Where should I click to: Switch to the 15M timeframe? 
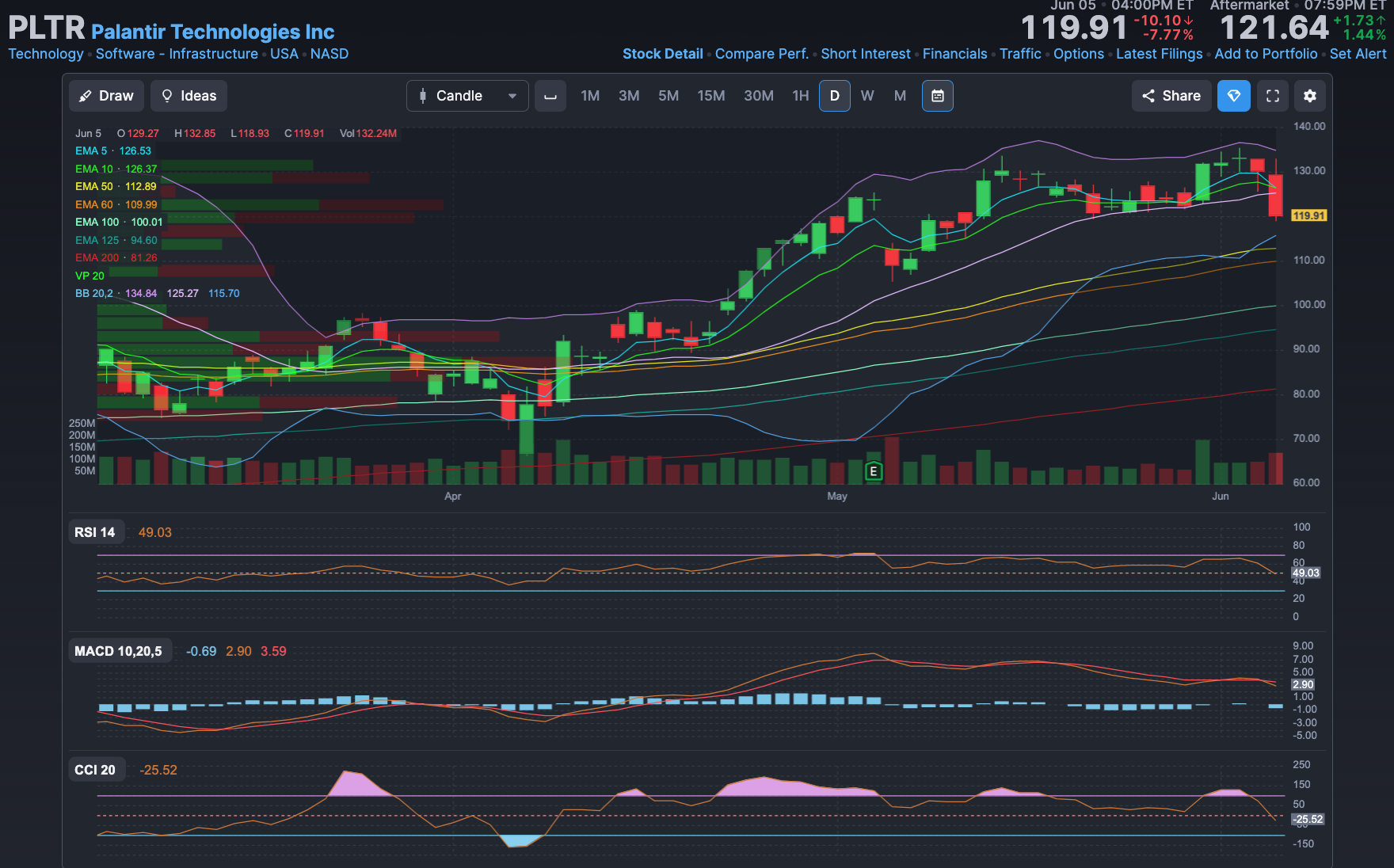[711, 96]
